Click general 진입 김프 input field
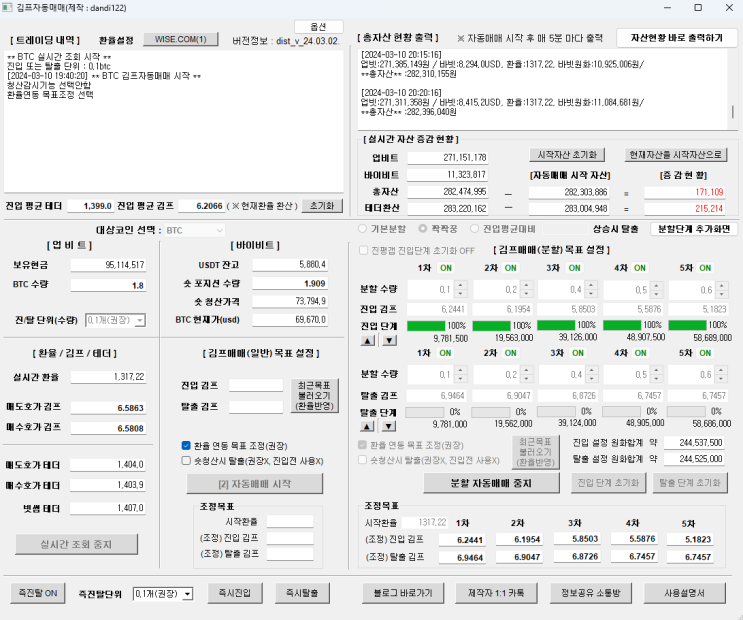 [x=256, y=385]
